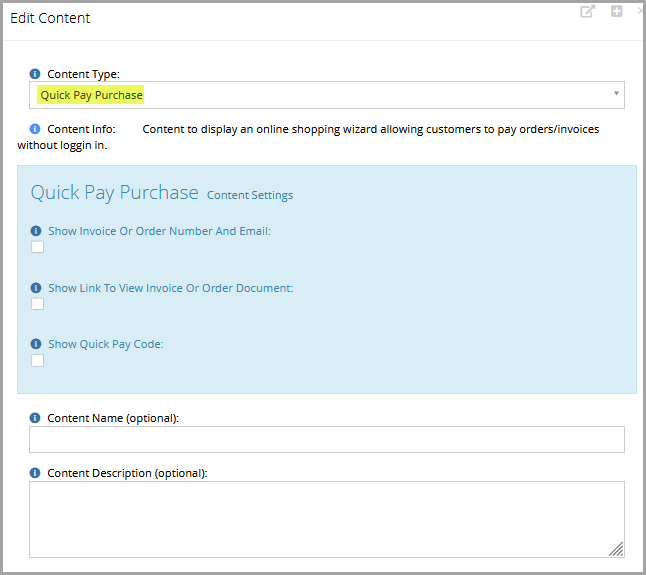Click info icon beside Show Invoice Or Order Number
646x575 pixels.
pos(36,231)
